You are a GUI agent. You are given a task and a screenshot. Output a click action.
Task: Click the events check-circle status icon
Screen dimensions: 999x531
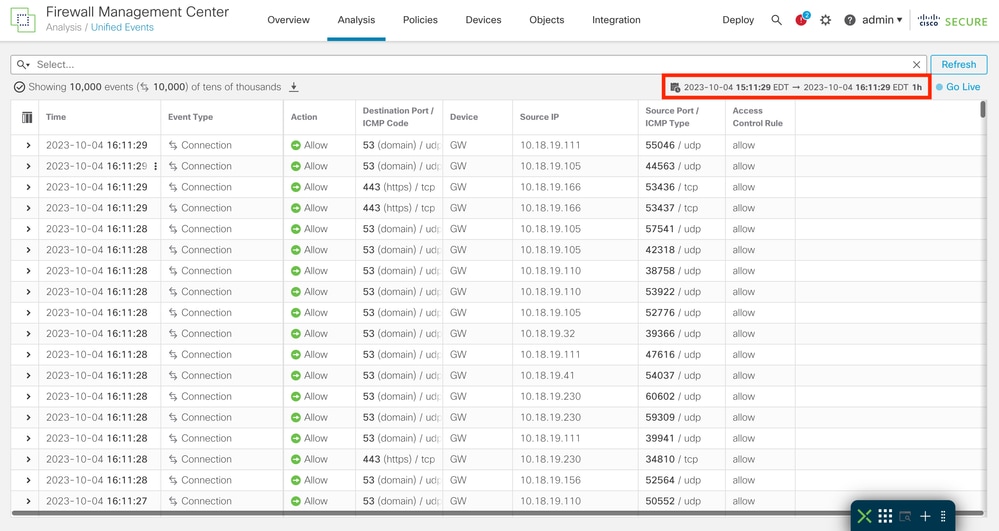point(20,87)
